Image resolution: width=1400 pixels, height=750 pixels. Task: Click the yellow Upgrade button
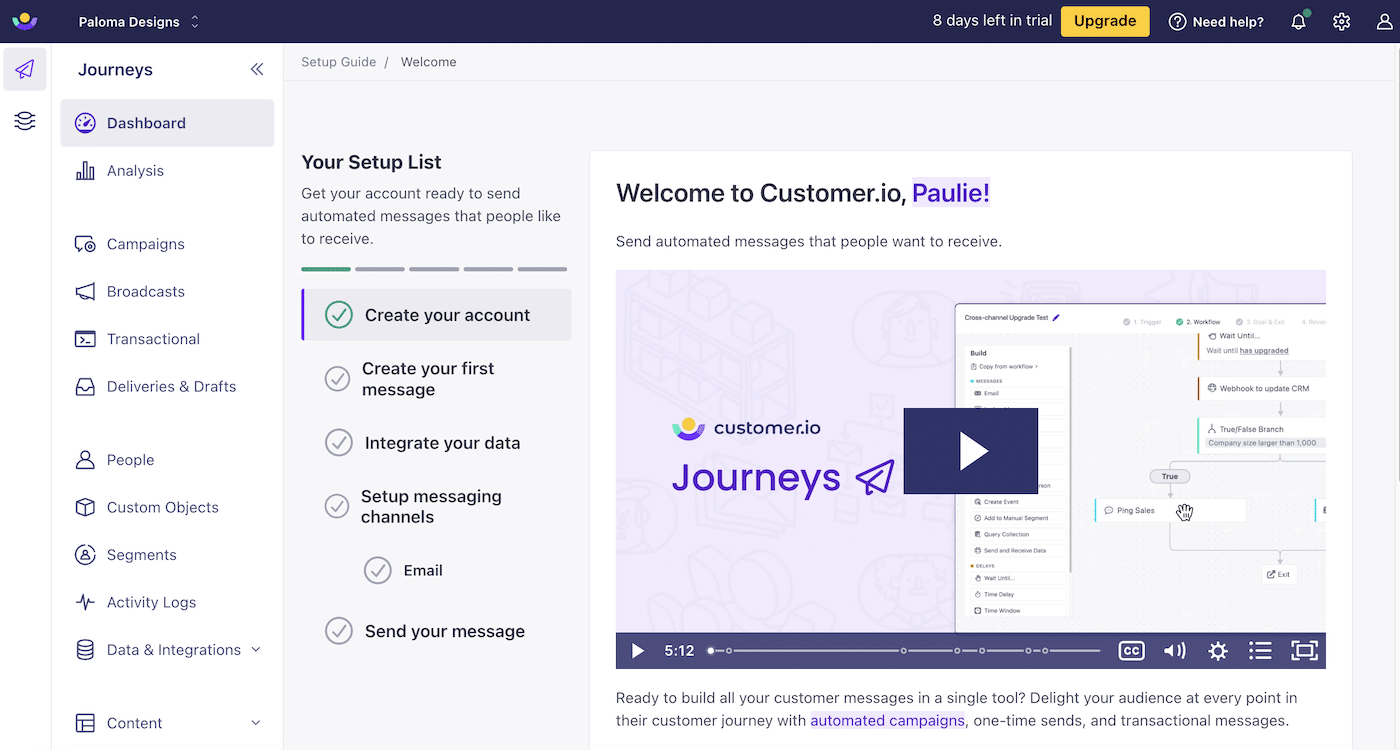click(1105, 21)
